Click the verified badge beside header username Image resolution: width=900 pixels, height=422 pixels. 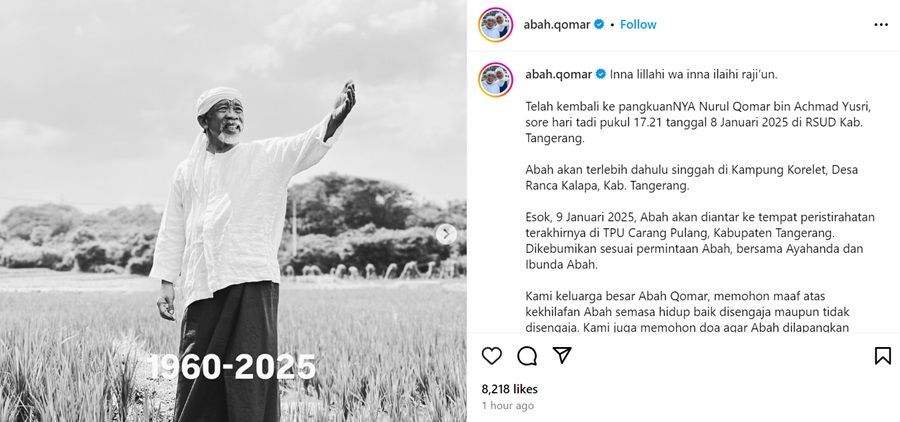click(599, 25)
